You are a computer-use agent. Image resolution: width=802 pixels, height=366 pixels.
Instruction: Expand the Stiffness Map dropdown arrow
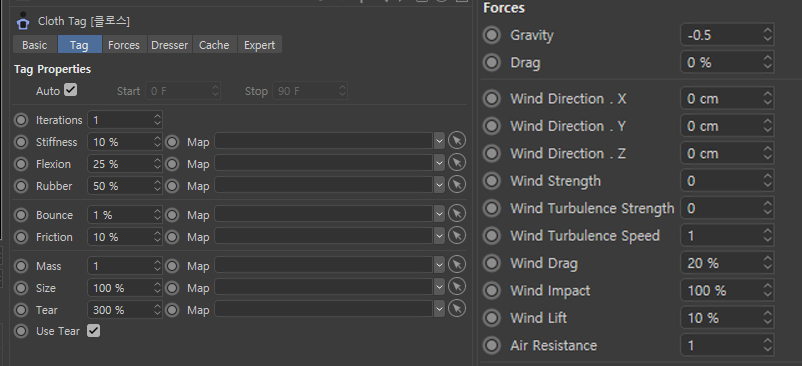(439, 141)
